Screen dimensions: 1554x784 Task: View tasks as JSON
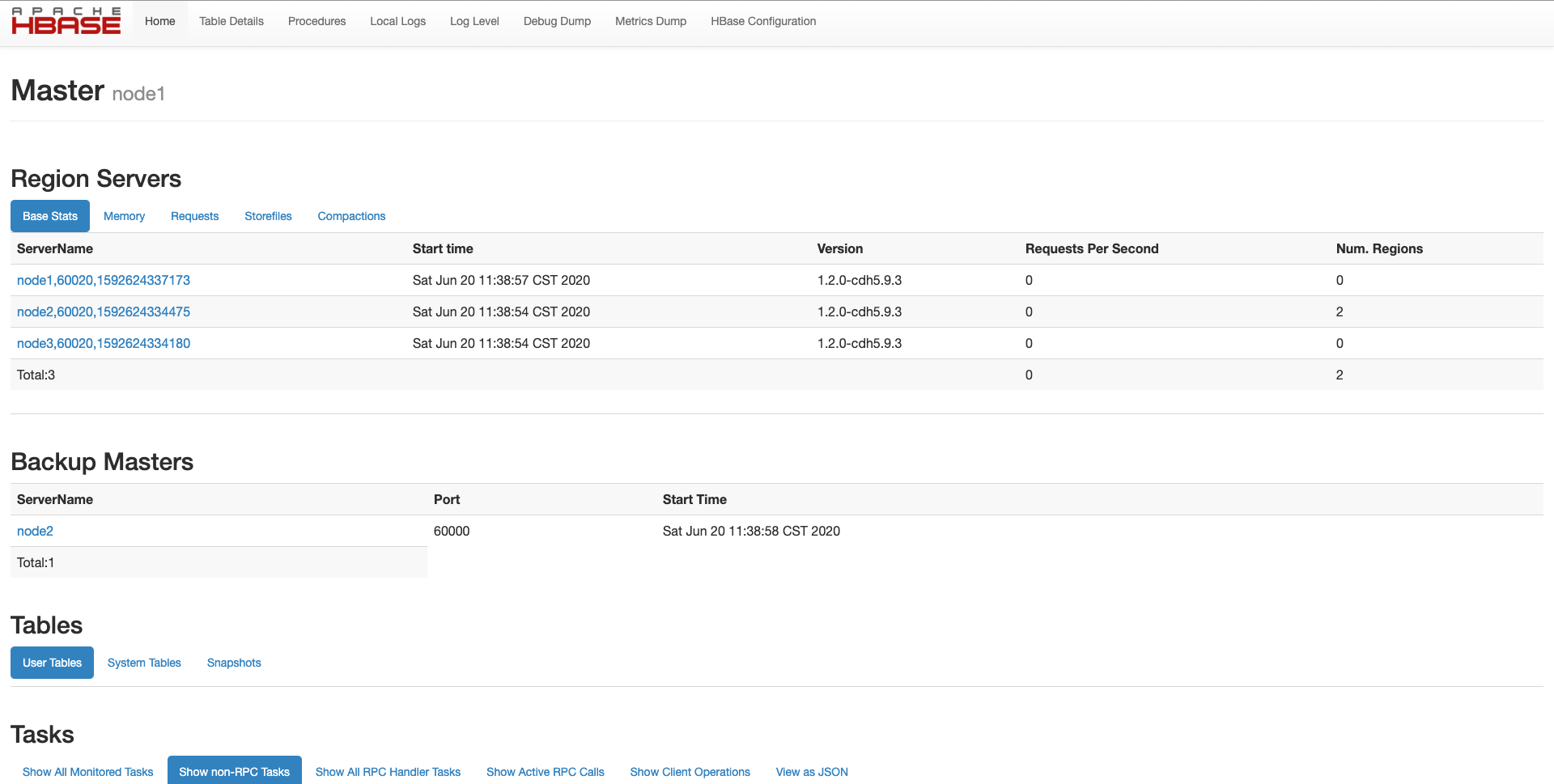pyautogui.click(x=811, y=772)
